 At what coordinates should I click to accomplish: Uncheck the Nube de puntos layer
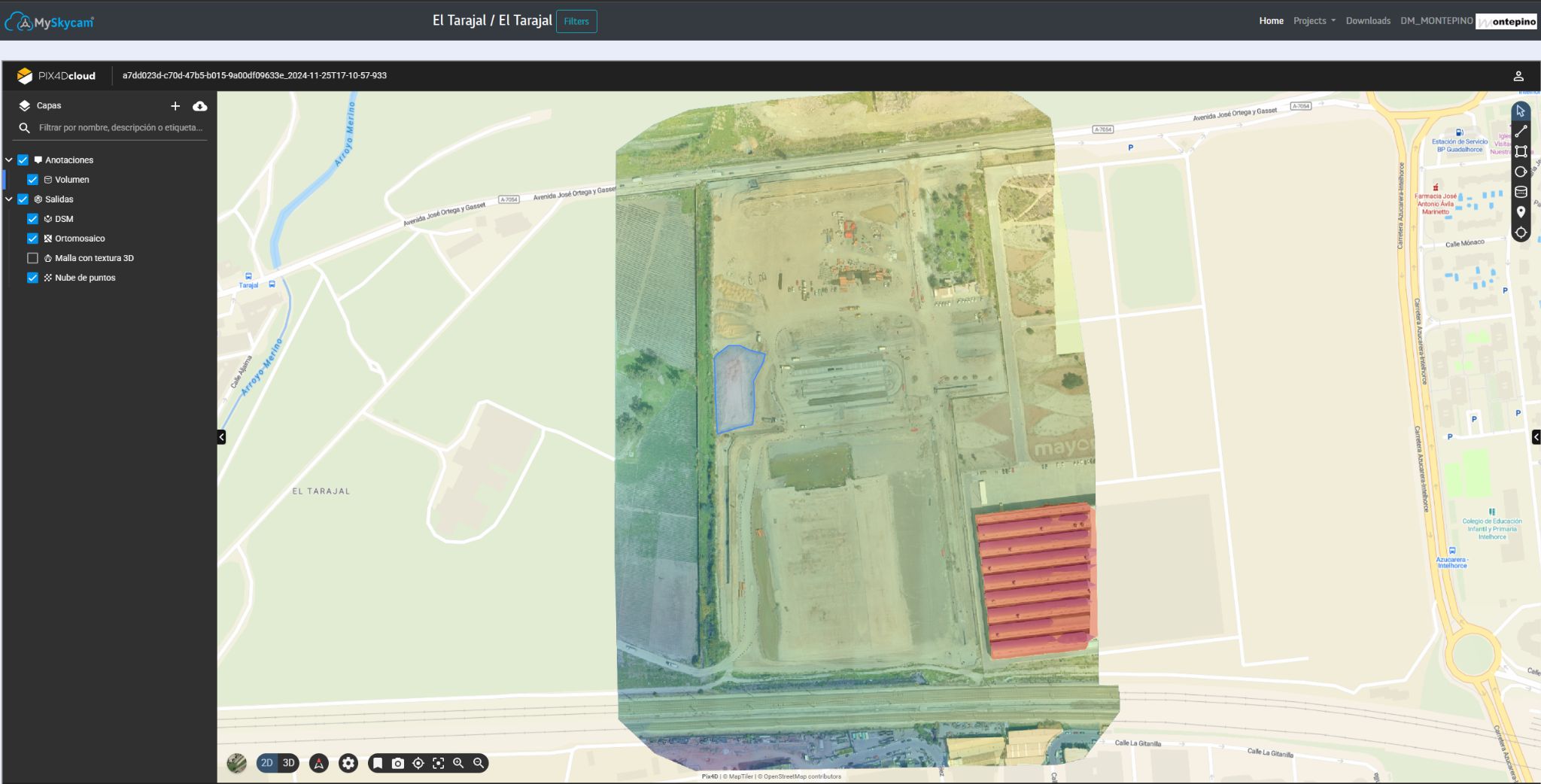[x=32, y=278]
